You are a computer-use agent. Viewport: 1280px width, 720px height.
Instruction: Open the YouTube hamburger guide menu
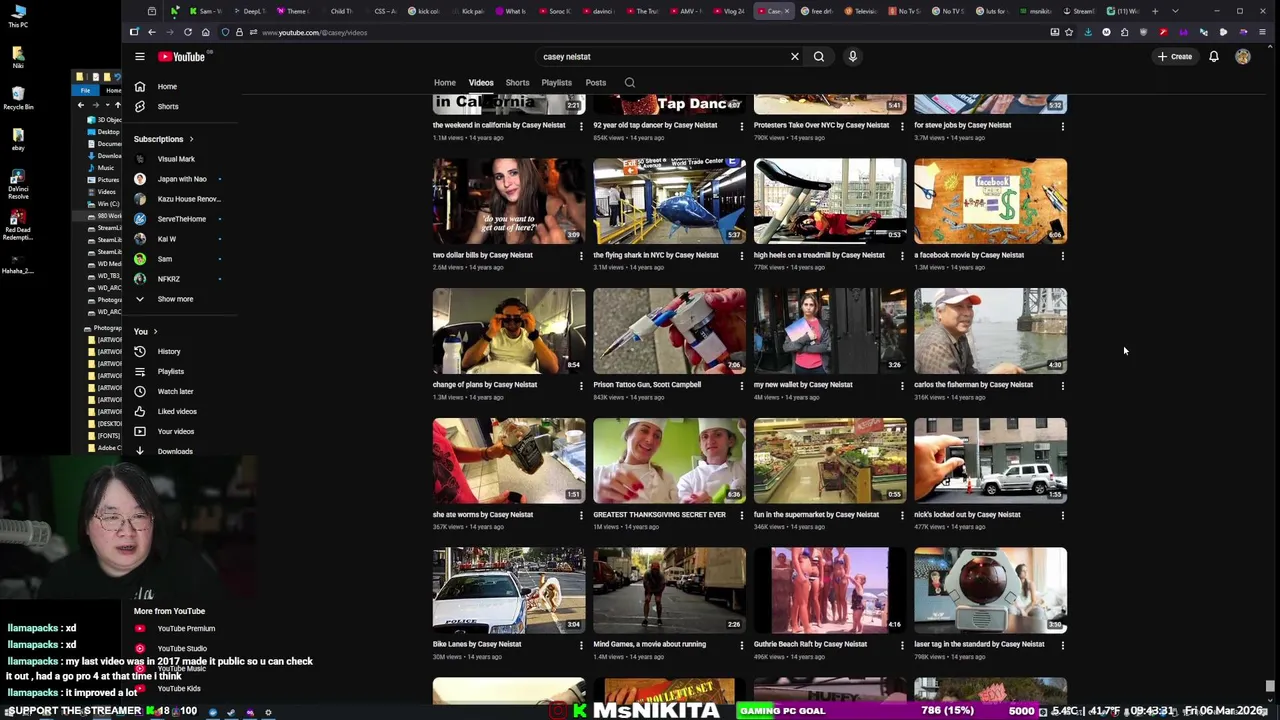pyautogui.click(x=140, y=57)
